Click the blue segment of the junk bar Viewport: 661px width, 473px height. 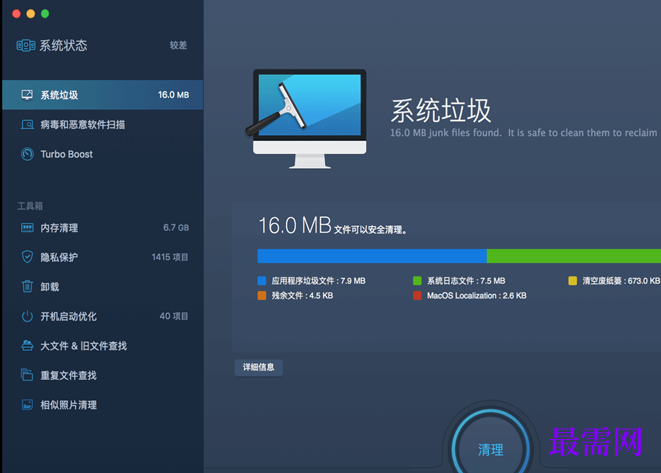(x=372, y=256)
